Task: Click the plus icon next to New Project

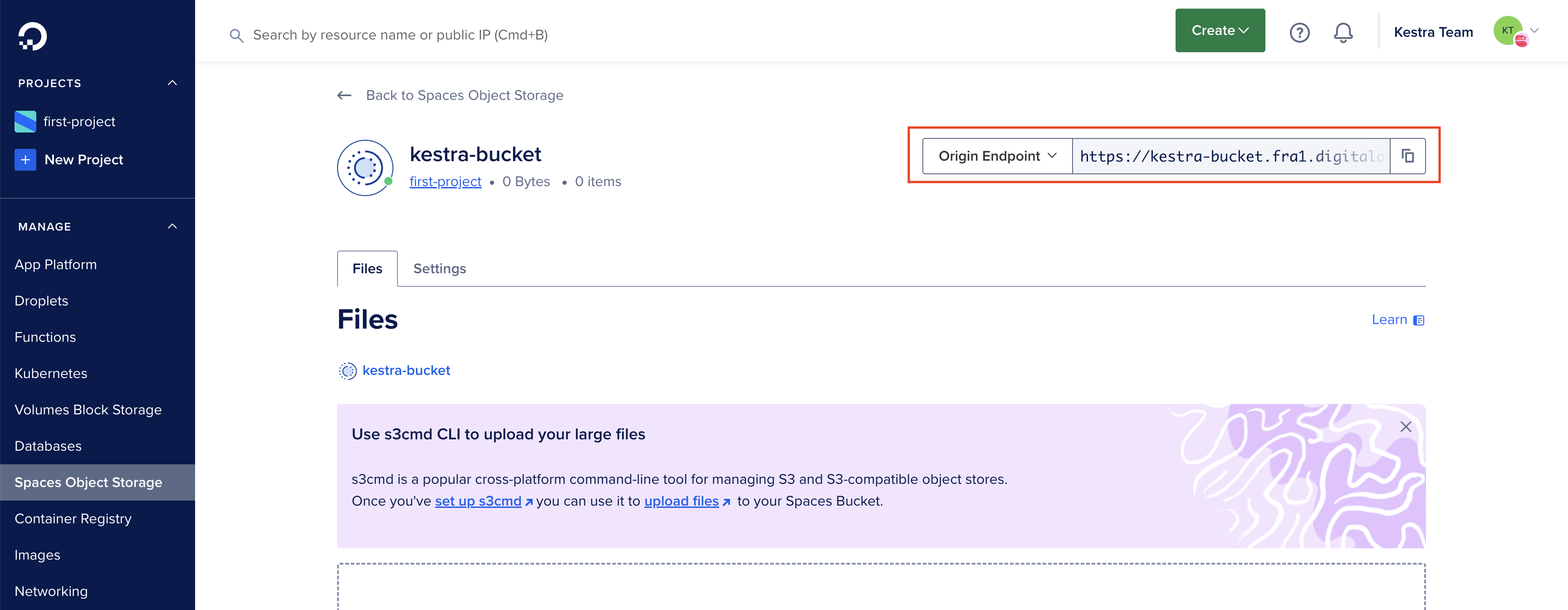Action: (24, 159)
